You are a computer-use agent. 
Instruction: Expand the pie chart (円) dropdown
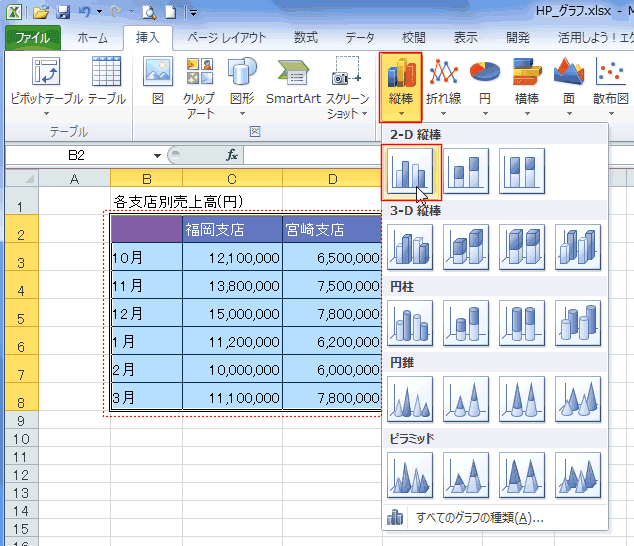(x=485, y=82)
